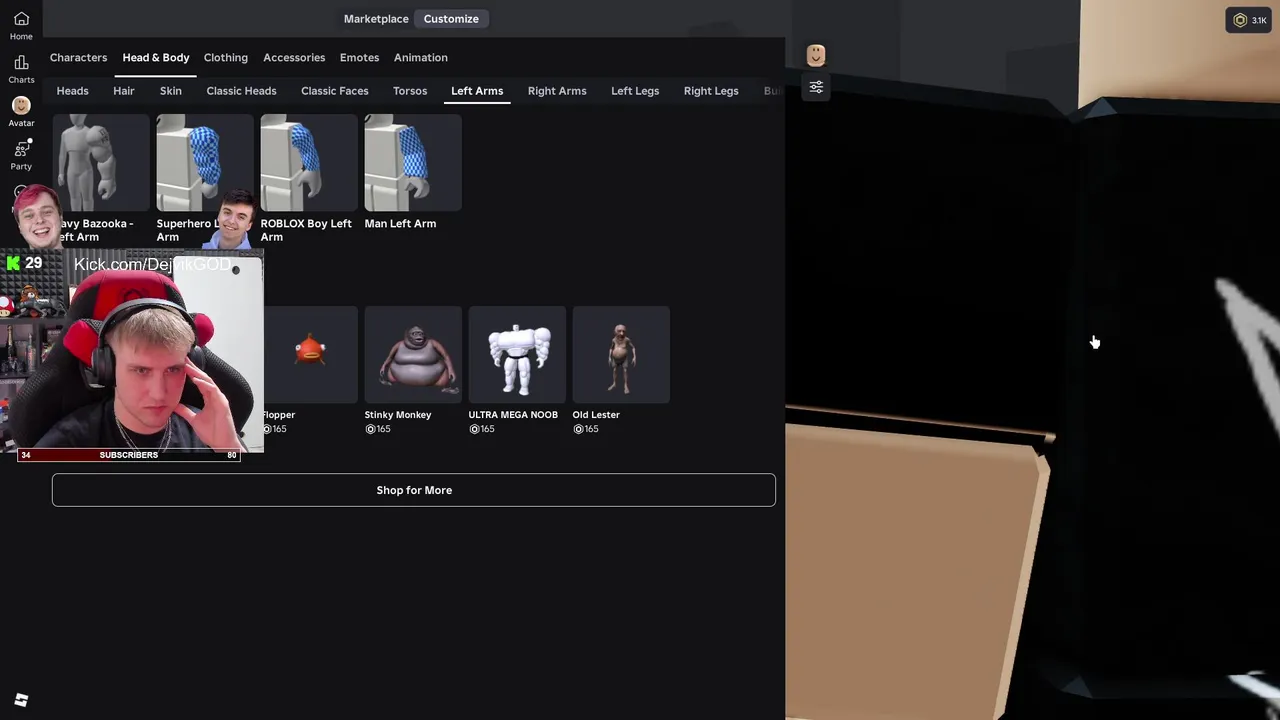The width and height of the screenshot is (1280, 720).
Task: Open the Accessories category
Action: (x=294, y=58)
